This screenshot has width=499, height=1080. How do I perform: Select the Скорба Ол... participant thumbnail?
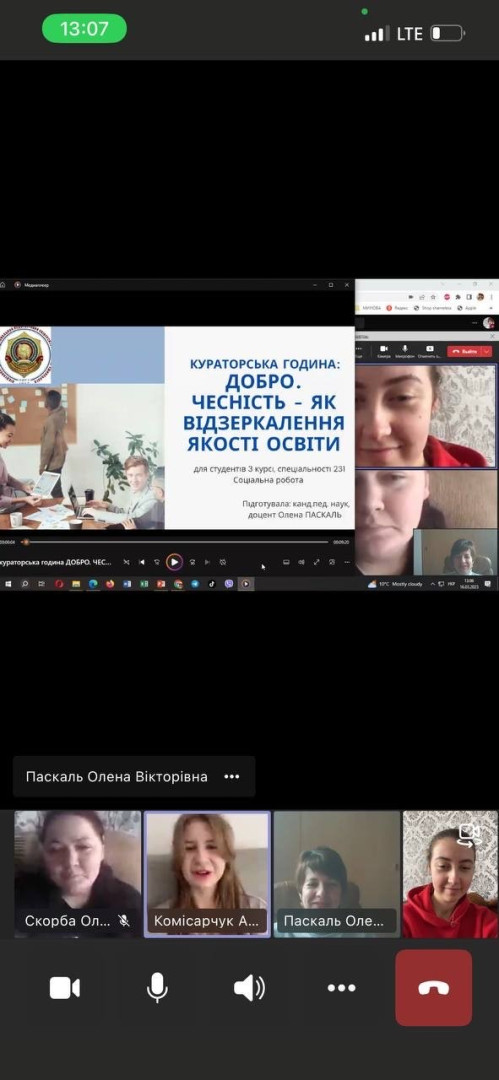pyautogui.click(x=78, y=874)
